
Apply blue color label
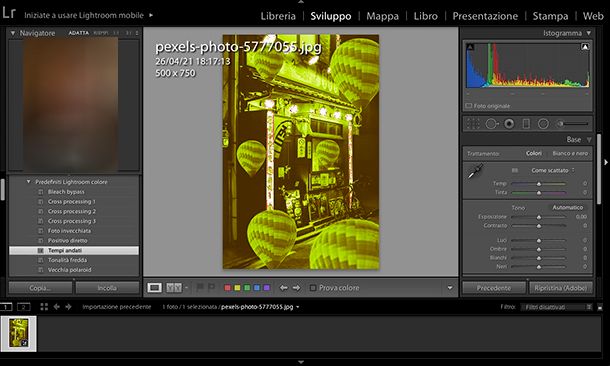pyautogui.click(x=257, y=288)
